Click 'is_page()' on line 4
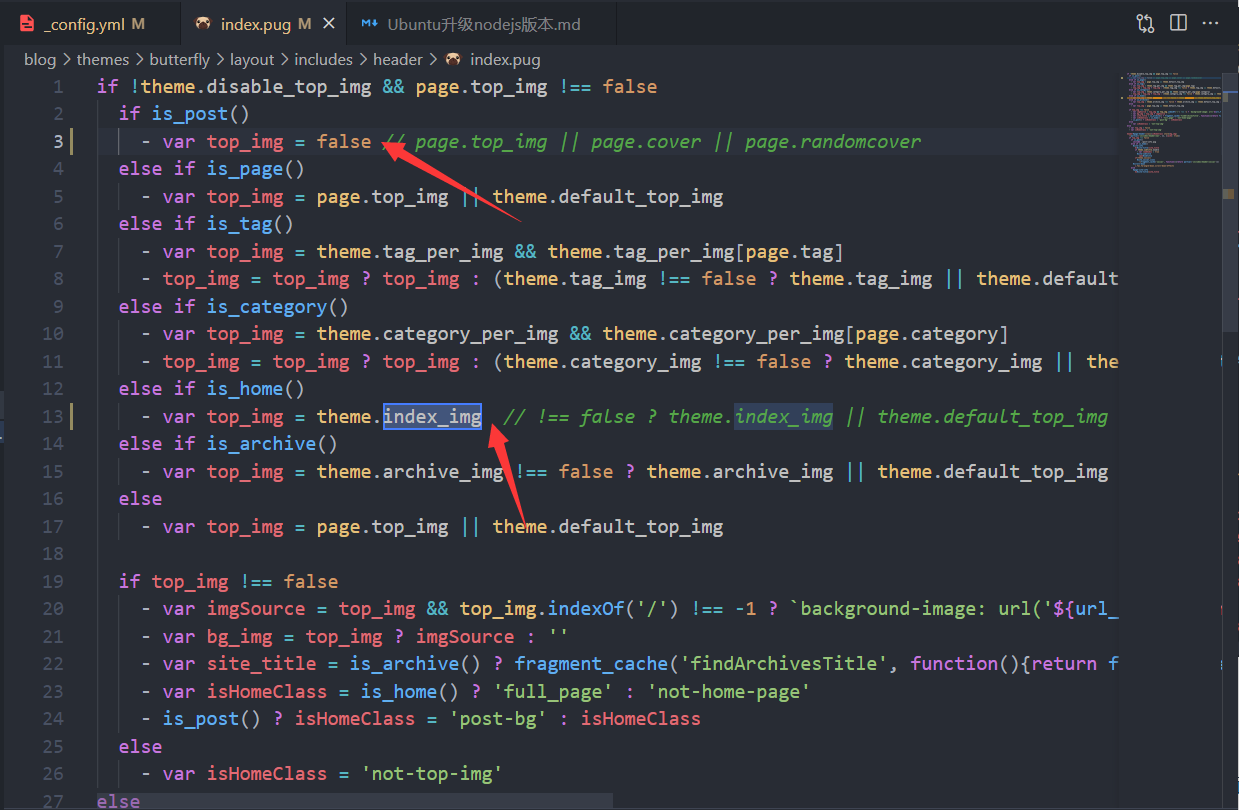Viewport: 1239px width, 810px height. click(256, 169)
